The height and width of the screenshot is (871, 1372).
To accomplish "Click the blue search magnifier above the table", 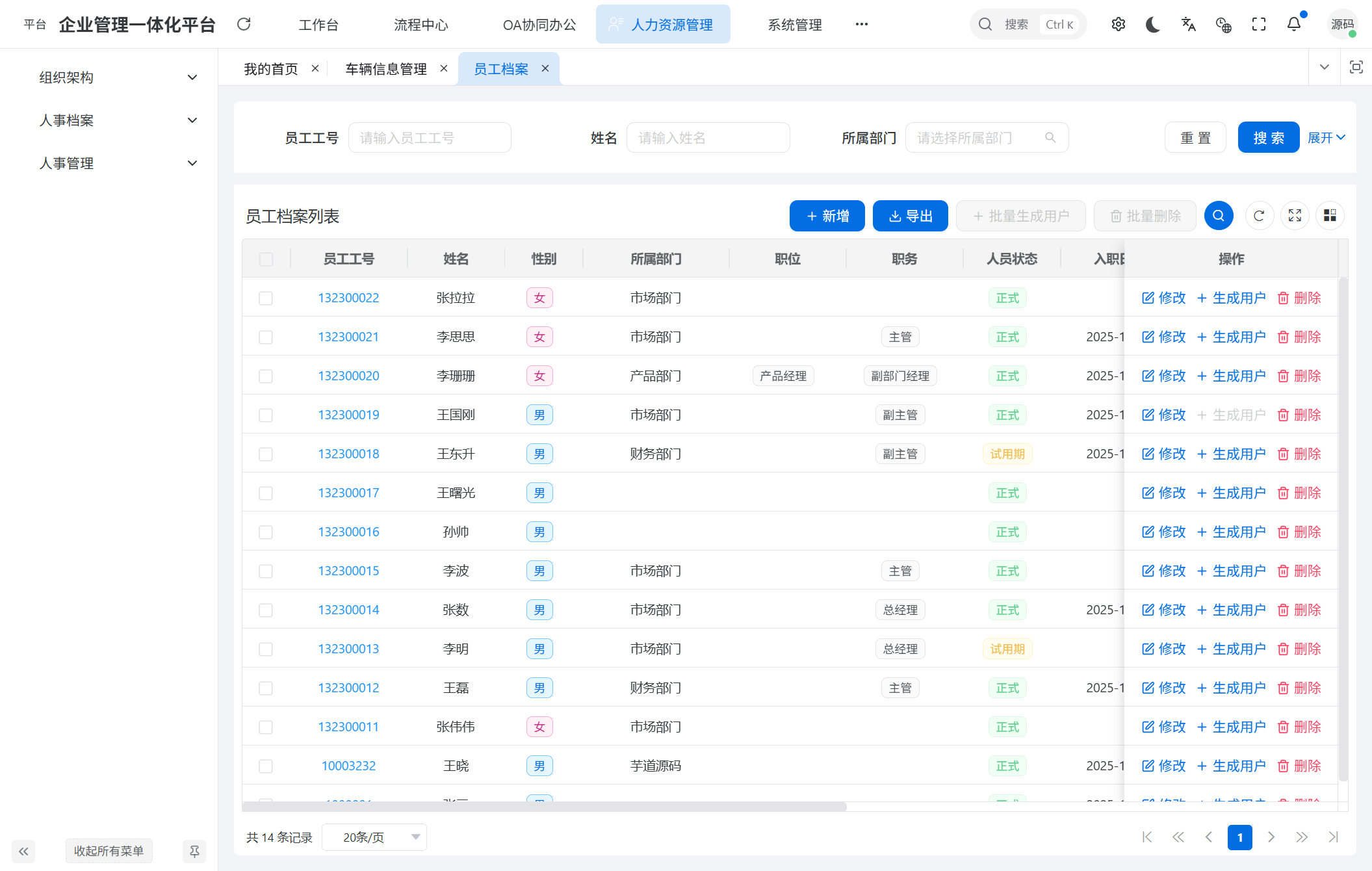I will click(x=1219, y=215).
